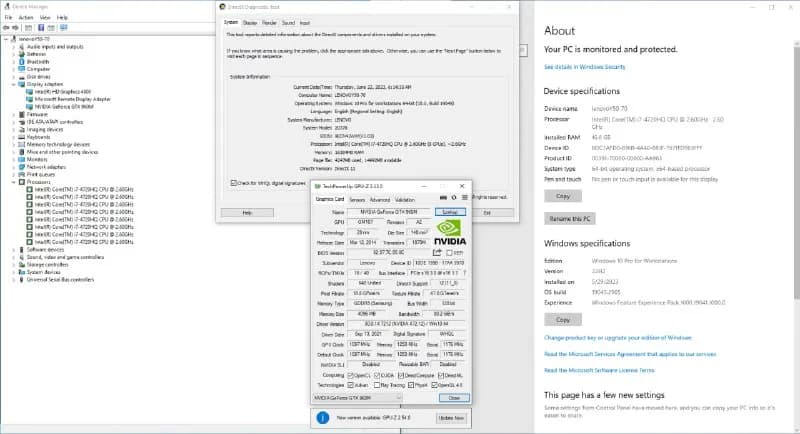
Task: Select Microsoft Remote Display Adapter entry
Action: (72, 99)
